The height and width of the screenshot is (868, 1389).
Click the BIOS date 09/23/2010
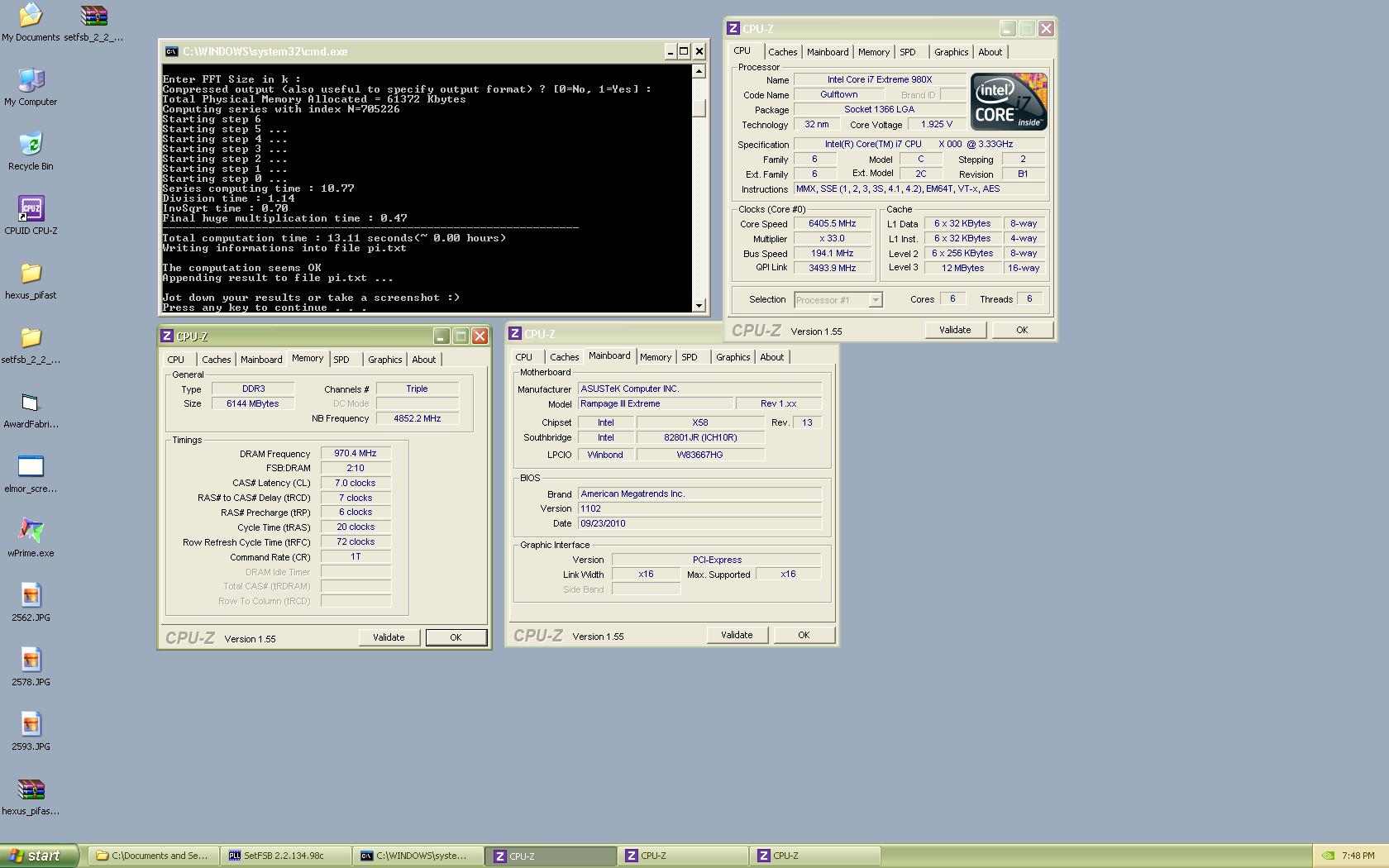699,523
